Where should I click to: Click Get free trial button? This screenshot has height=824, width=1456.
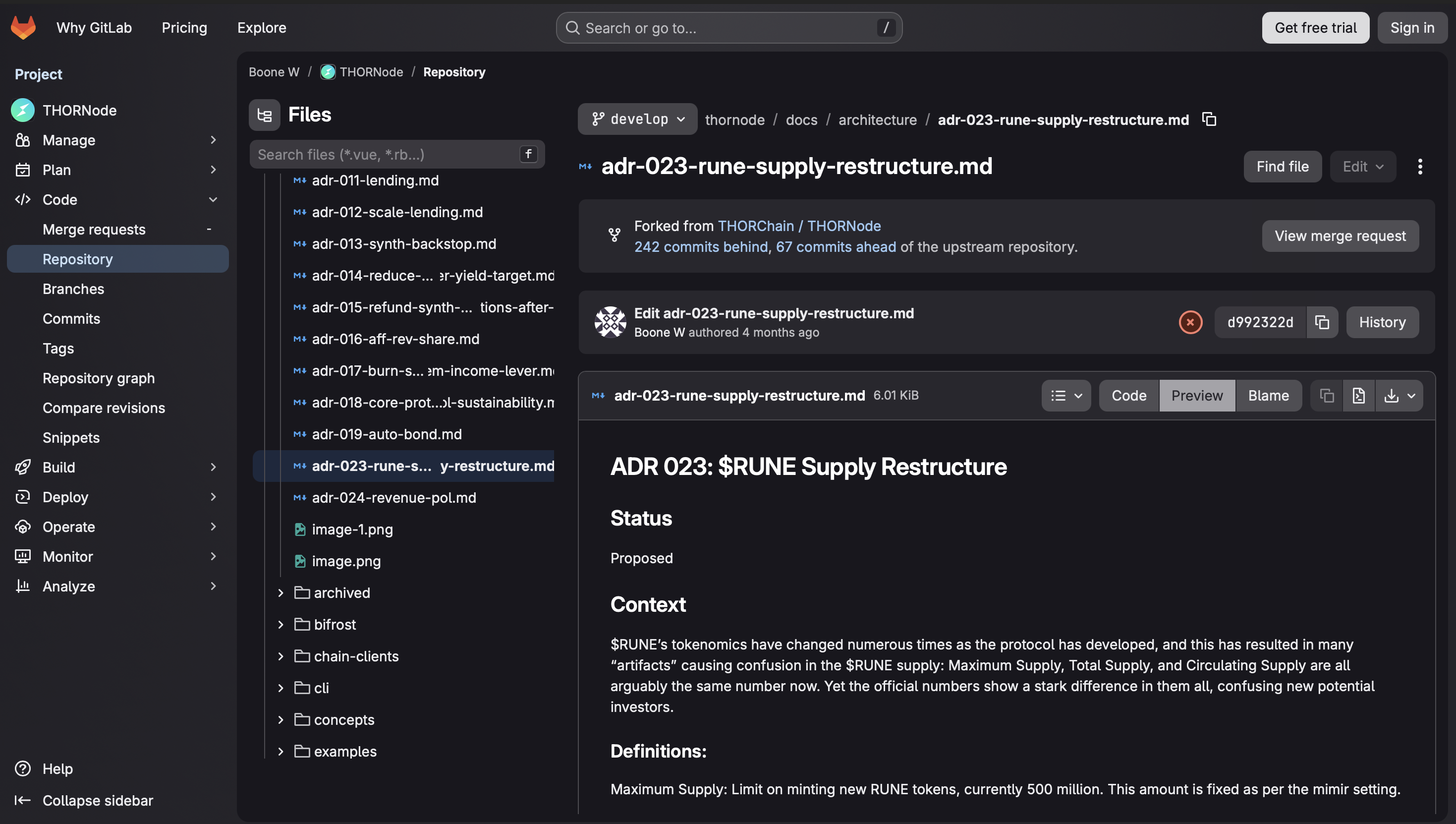[x=1315, y=28]
